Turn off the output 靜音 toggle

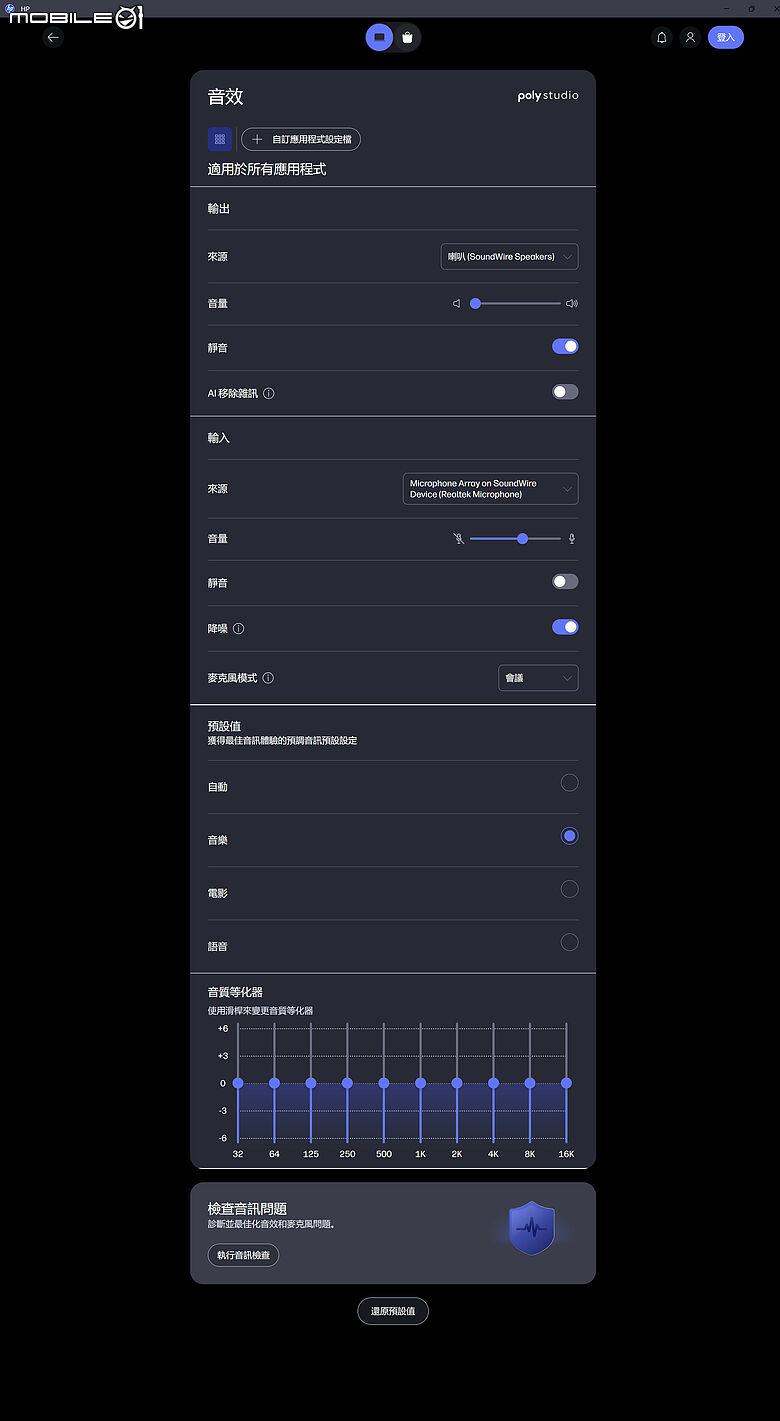point(565,347)
